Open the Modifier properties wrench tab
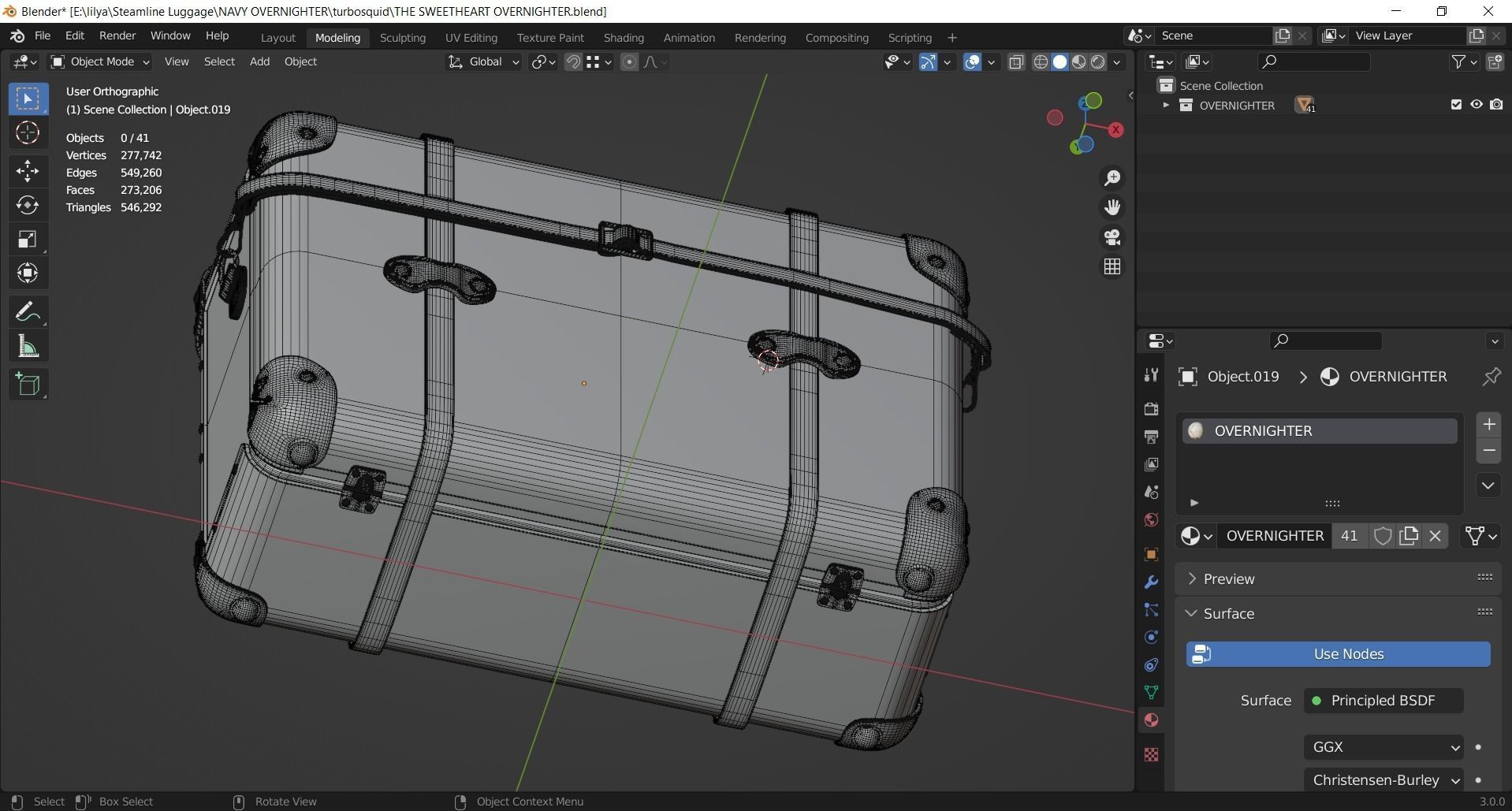This screenshot has height=811, width=1512. [x=1151, y=582]
